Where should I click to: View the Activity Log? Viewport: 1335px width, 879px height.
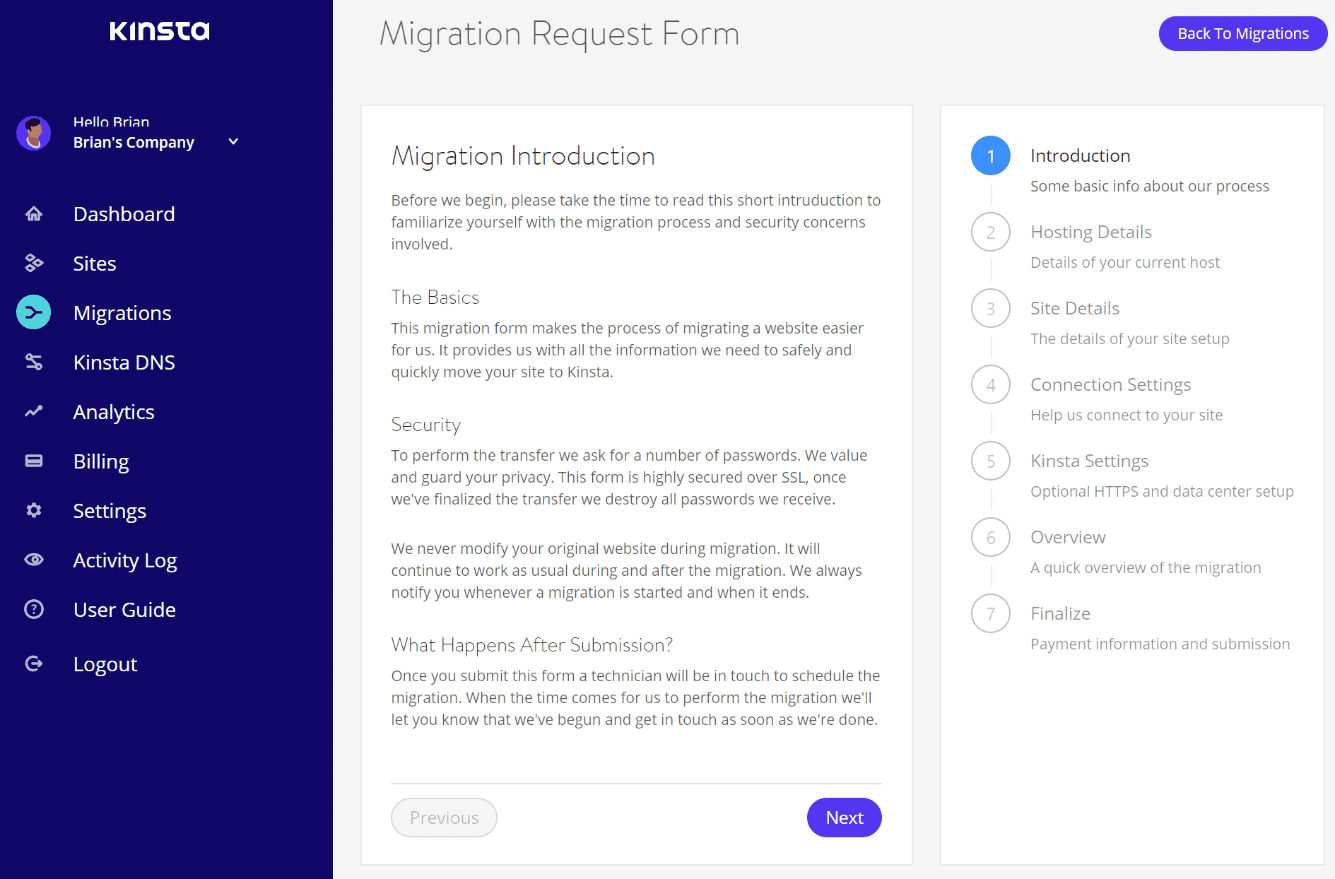(x=125, y=560)
